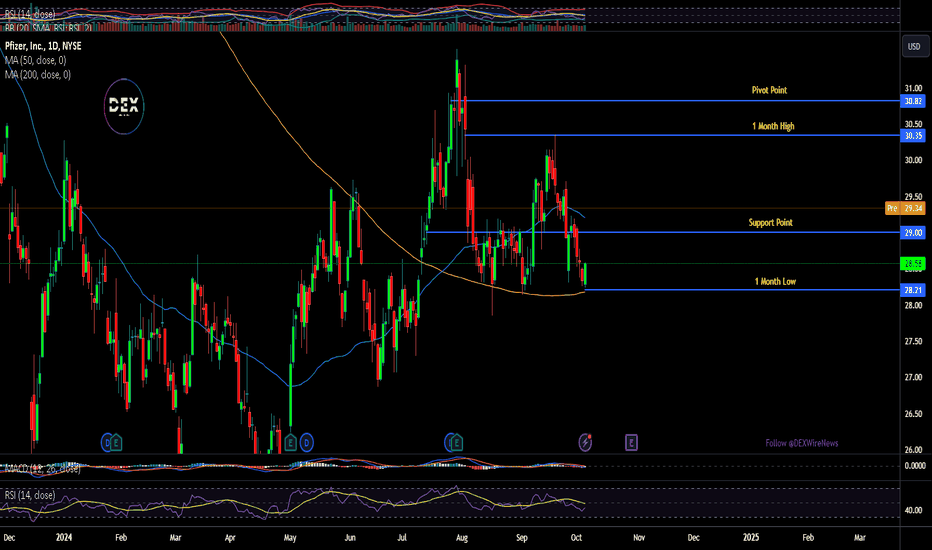Click the Oct label on the time axis
This screenshot has width=932, height=550.
[x=576, y=538]
